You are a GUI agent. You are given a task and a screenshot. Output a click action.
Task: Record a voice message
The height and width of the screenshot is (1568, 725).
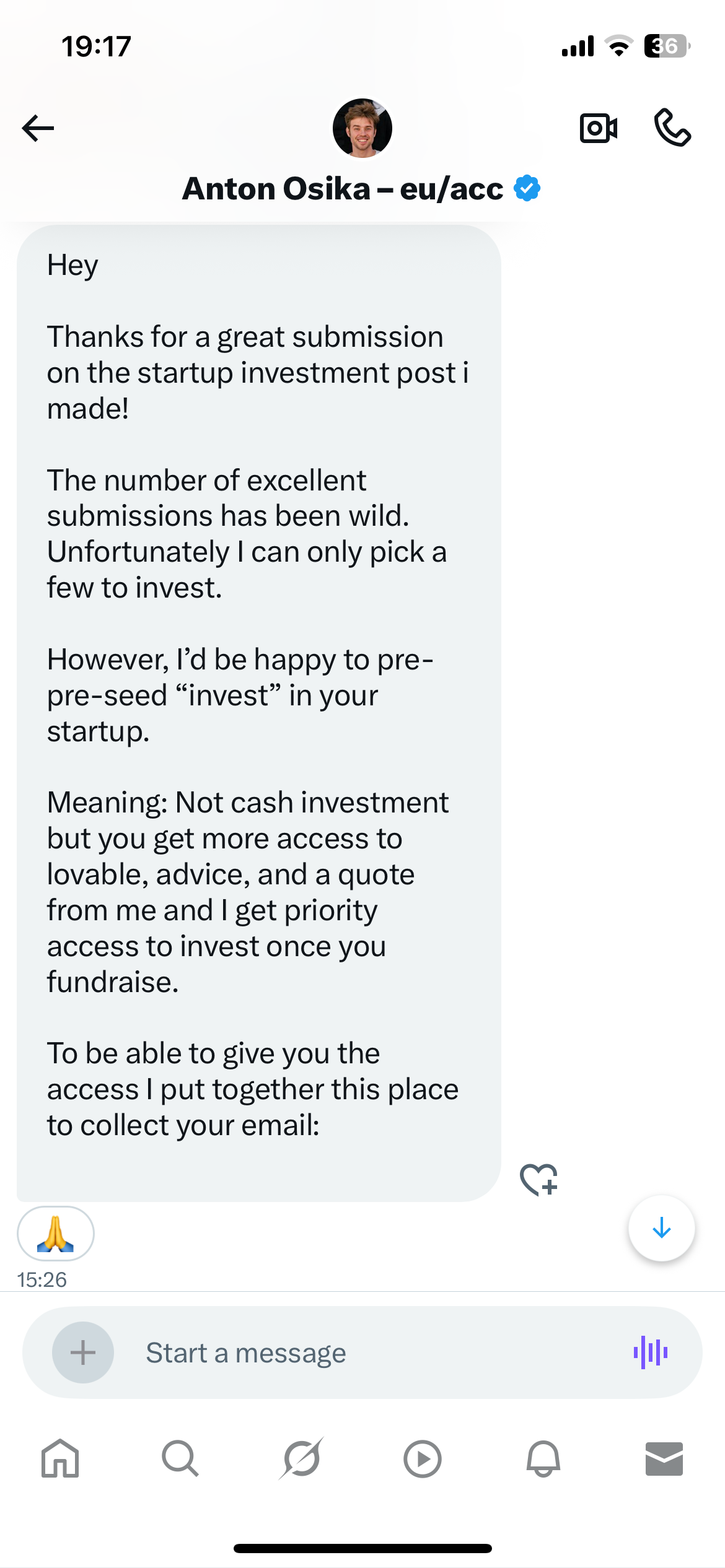650,1352
